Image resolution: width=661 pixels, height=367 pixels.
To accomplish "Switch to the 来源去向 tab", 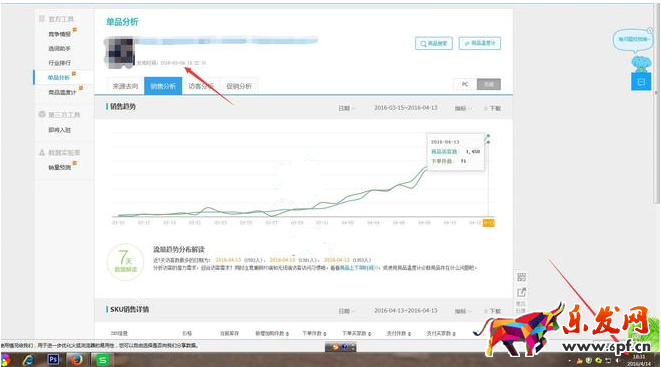I will [125, 86].
